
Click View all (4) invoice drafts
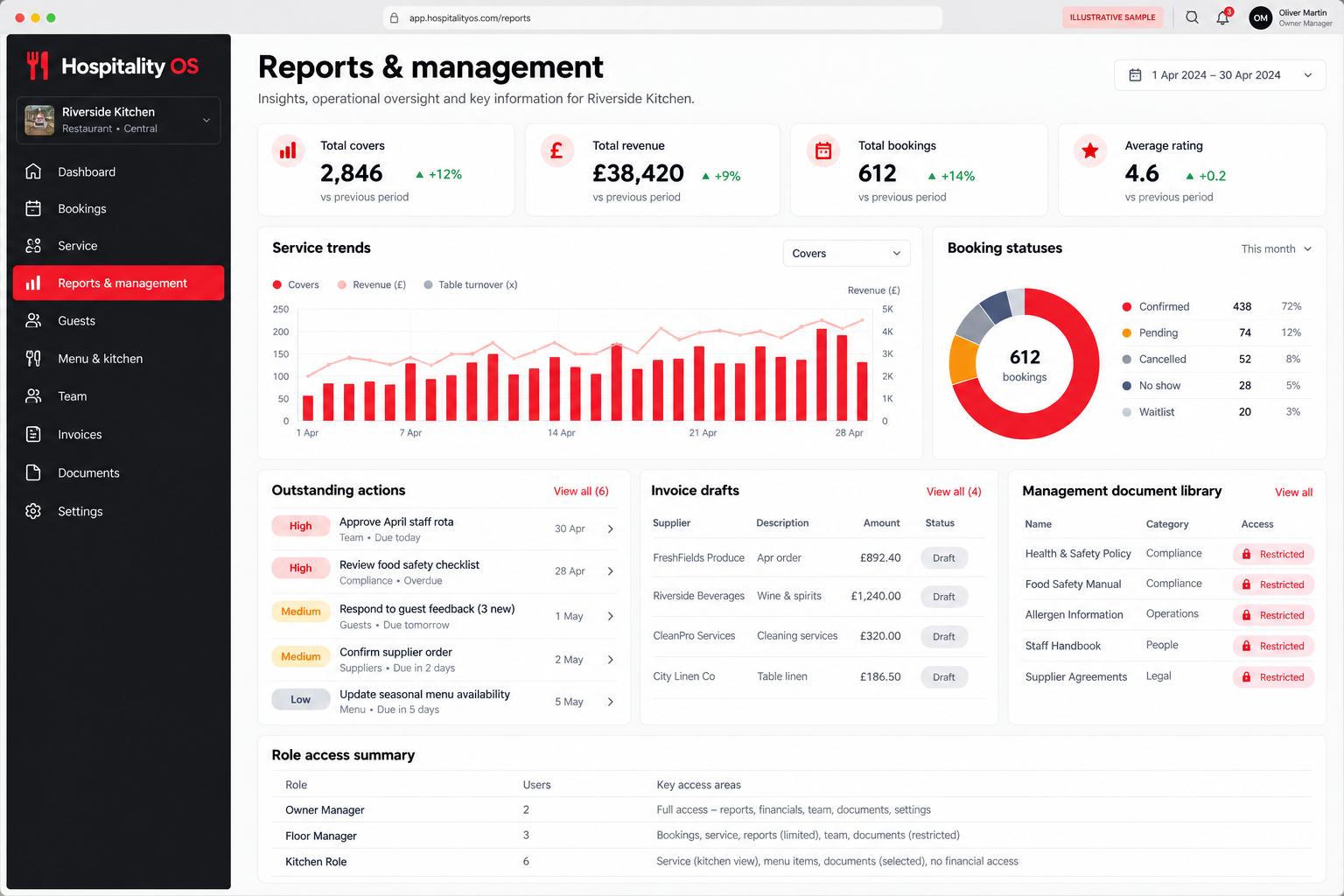pyautogui.click(x=954, y=492)
